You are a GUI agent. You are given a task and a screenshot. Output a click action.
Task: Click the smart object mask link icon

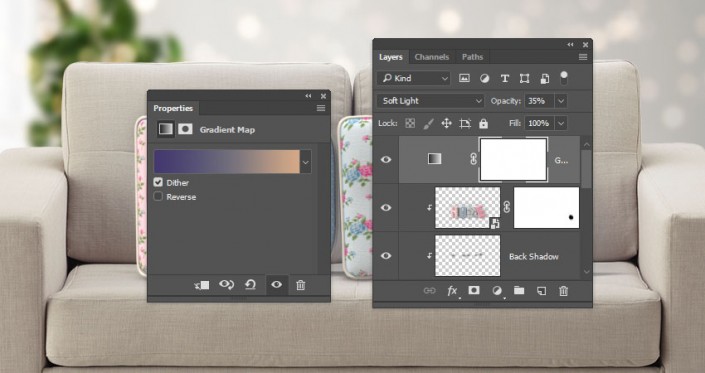(507, 207)
